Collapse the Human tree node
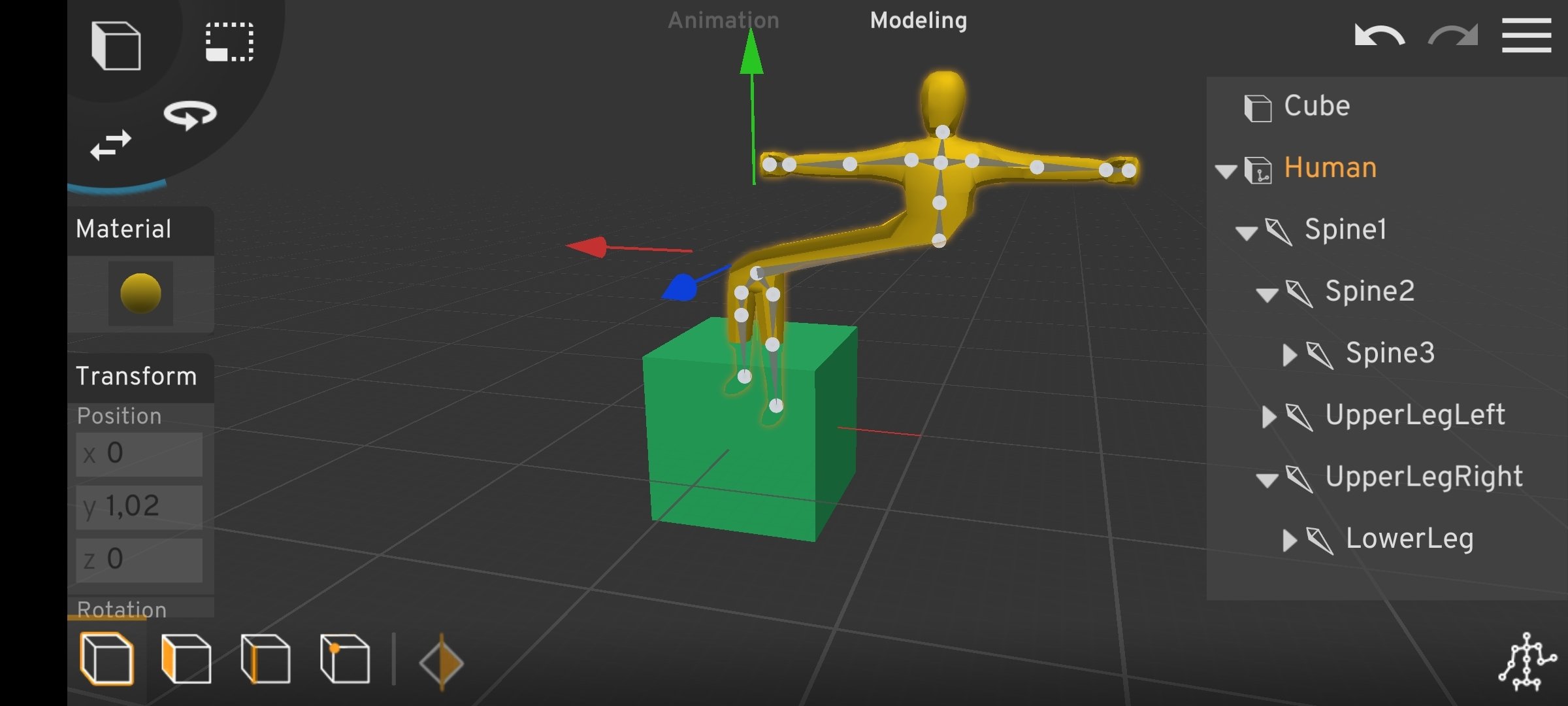Screen dimensions: 1568x706 (x=1226, y=172)
